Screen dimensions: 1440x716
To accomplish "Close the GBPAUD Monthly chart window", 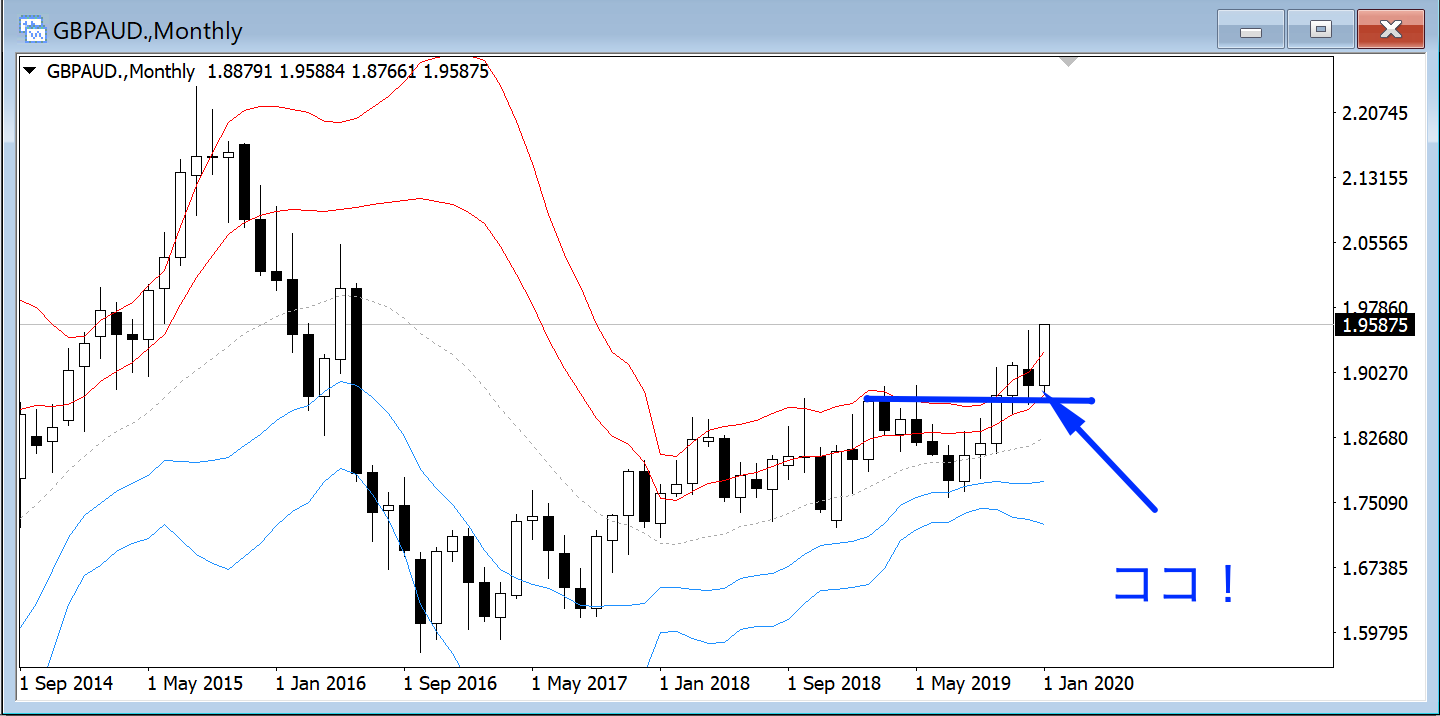I will click(x=1390, y=31).
